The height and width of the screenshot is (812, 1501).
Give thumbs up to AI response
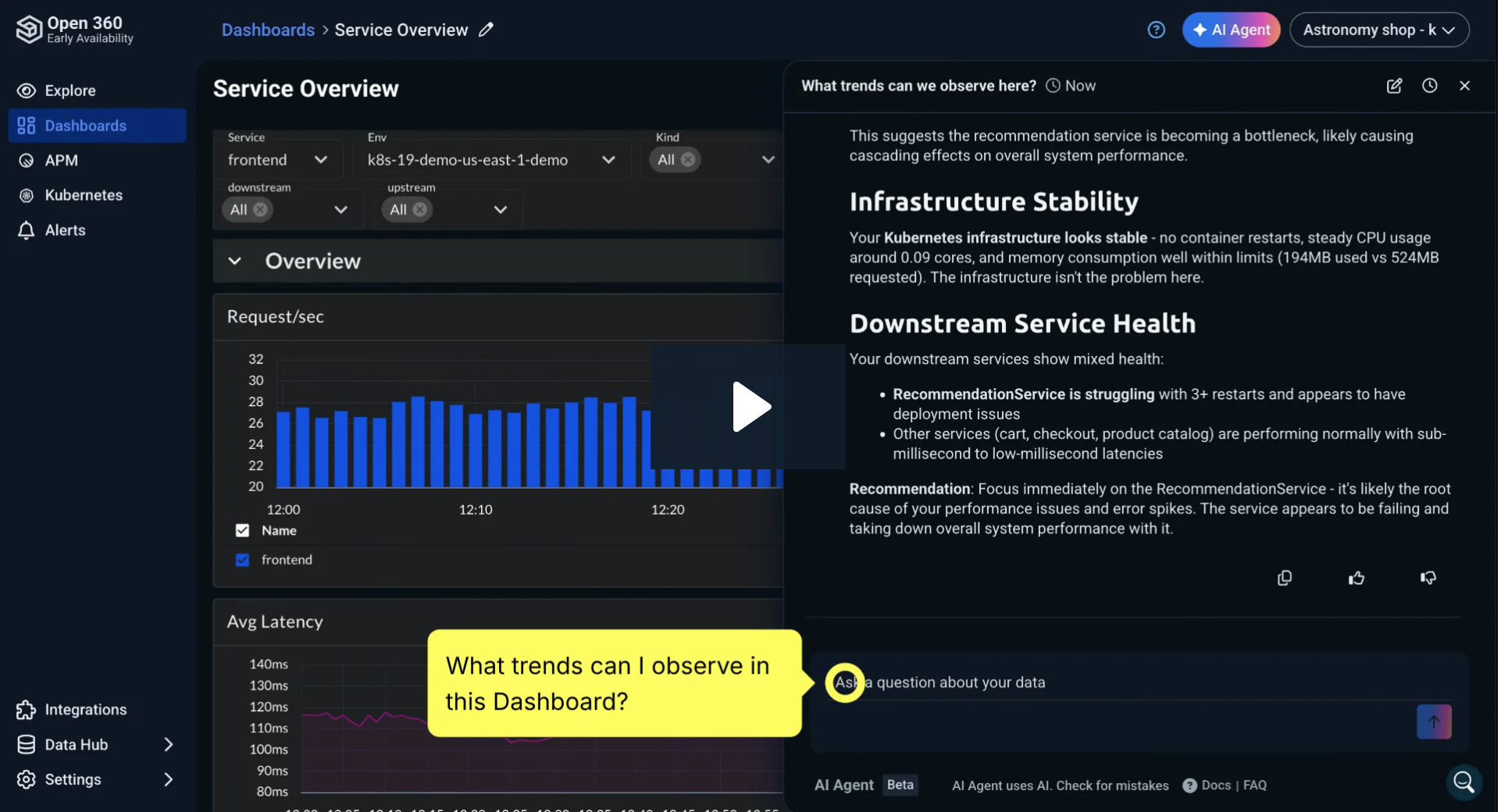tap(1357, 578)
